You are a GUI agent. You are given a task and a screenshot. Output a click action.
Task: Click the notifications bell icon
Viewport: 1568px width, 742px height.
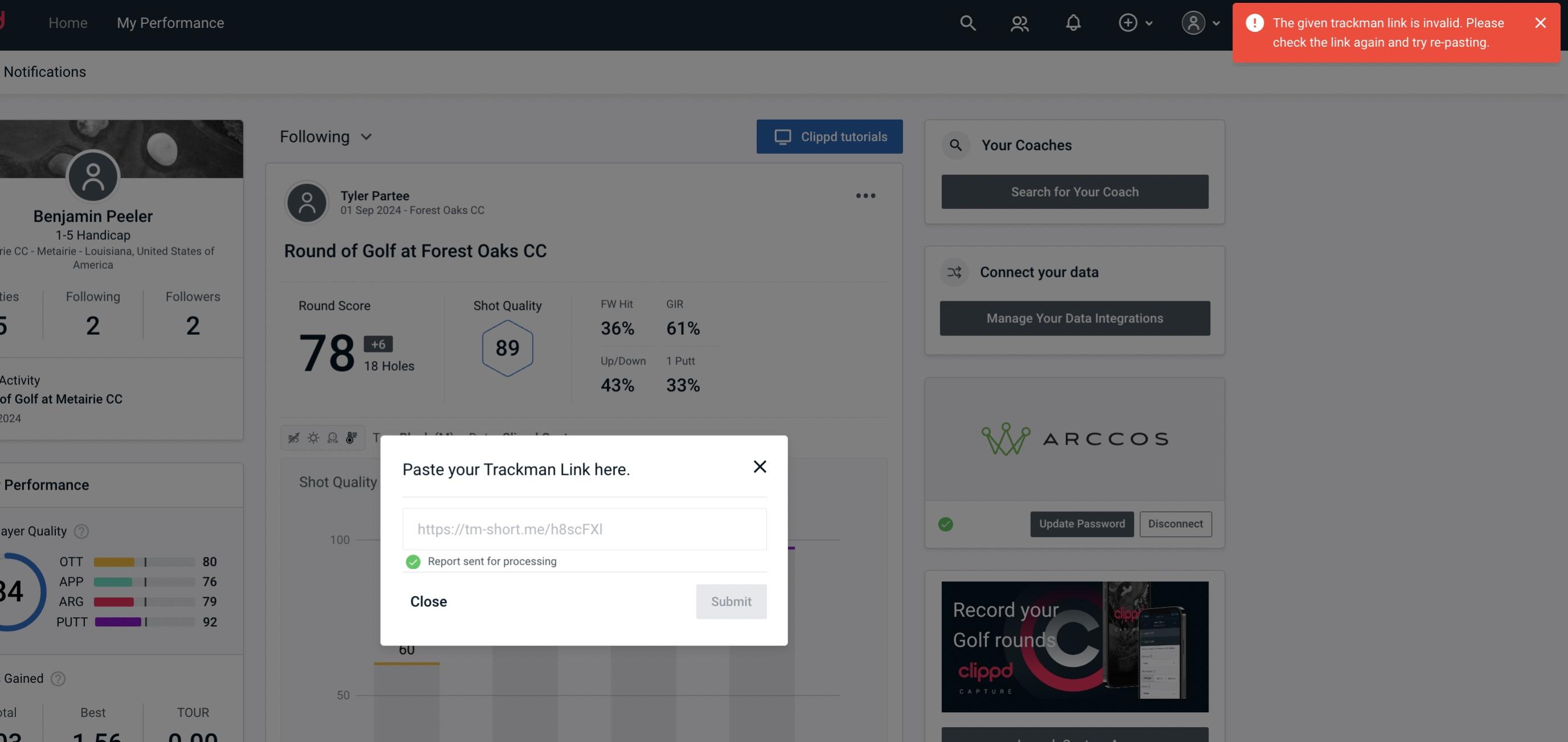coord(1073,22)
